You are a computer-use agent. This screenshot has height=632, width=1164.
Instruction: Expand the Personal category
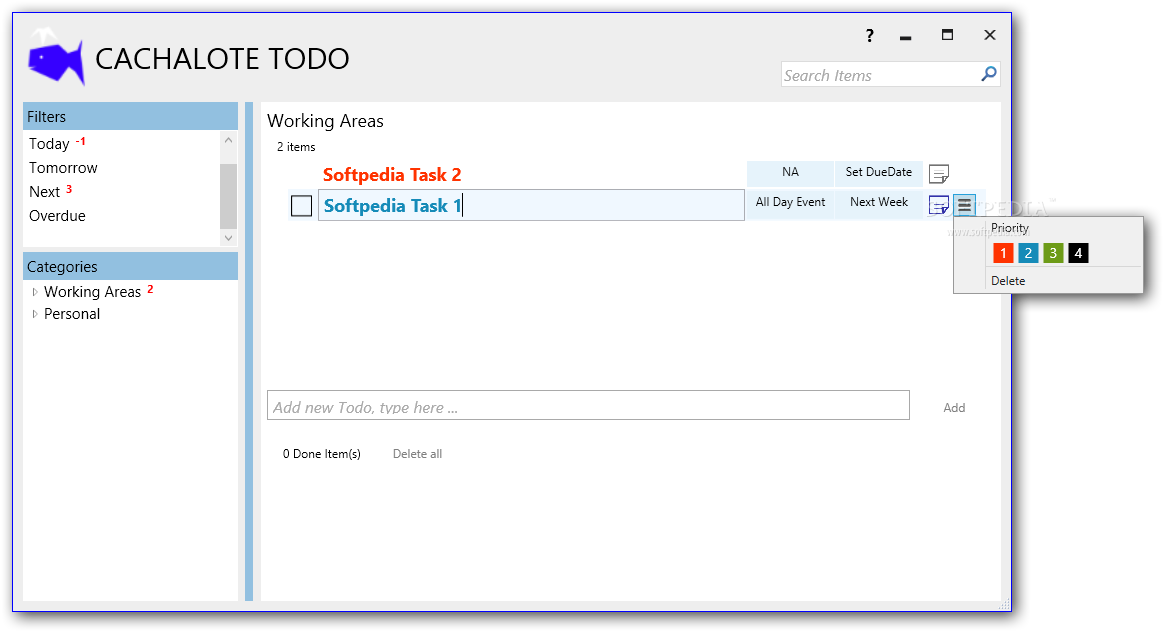point(35,314)
